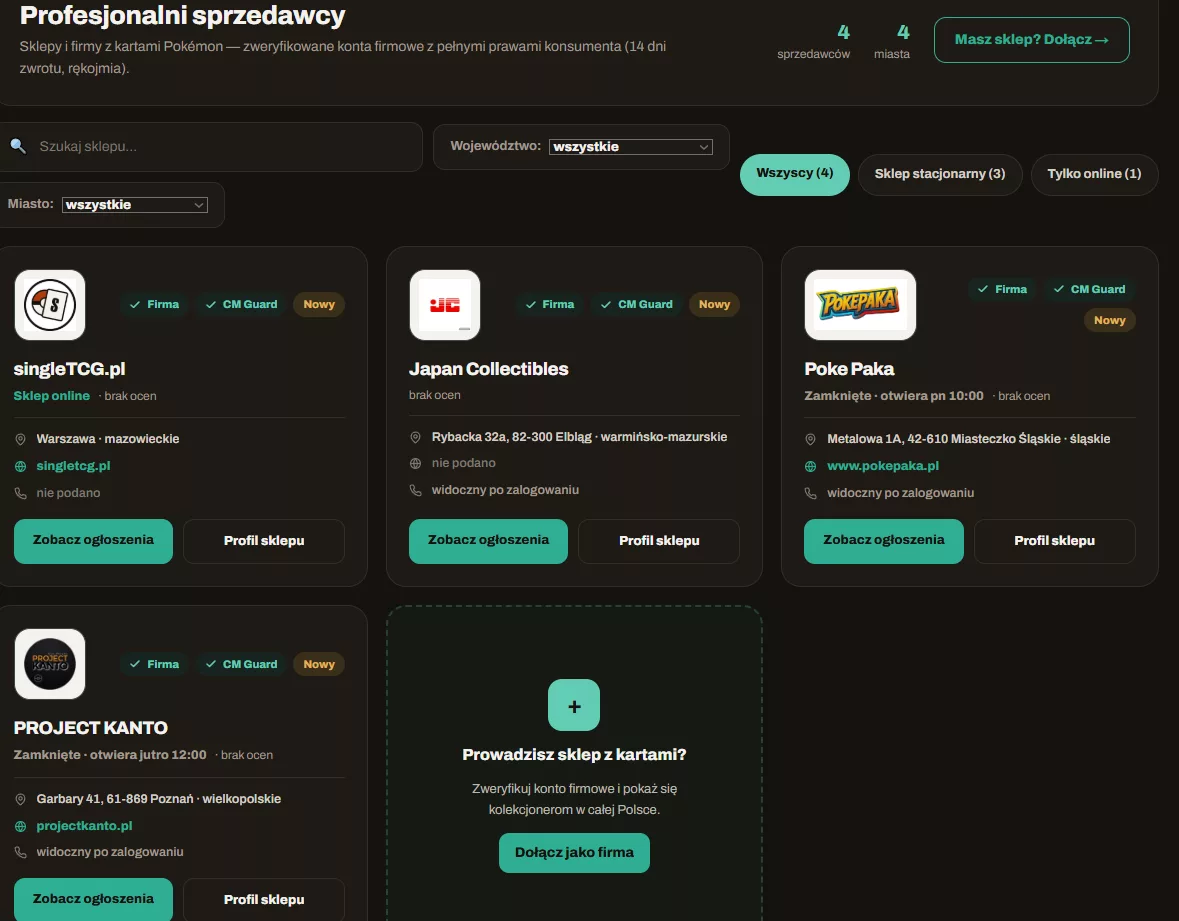Click the CM Guard badge on Poke Paka

tap(1090, 289)
